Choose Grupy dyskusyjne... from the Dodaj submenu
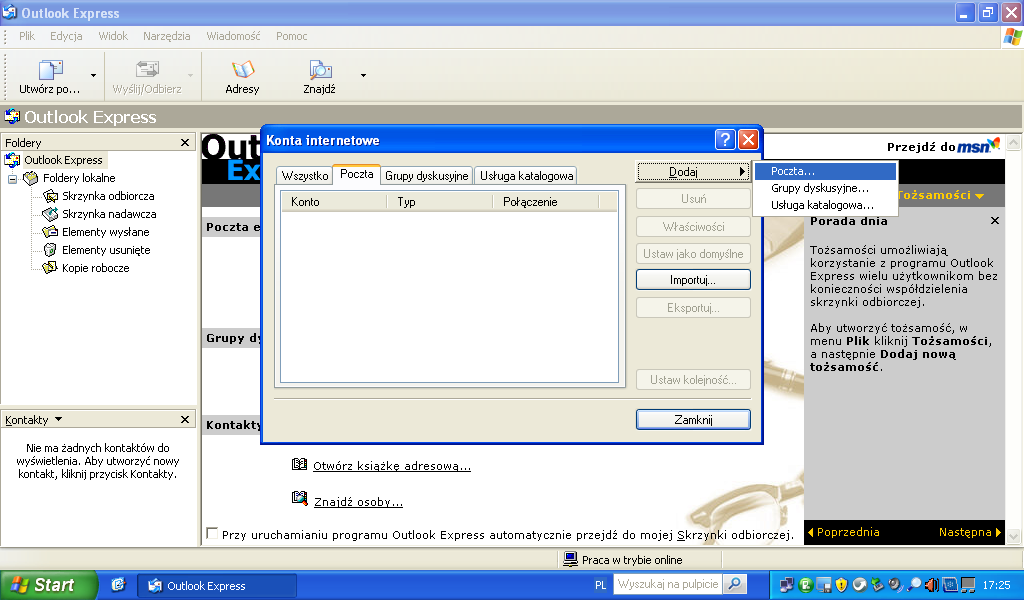 (825, 188)
